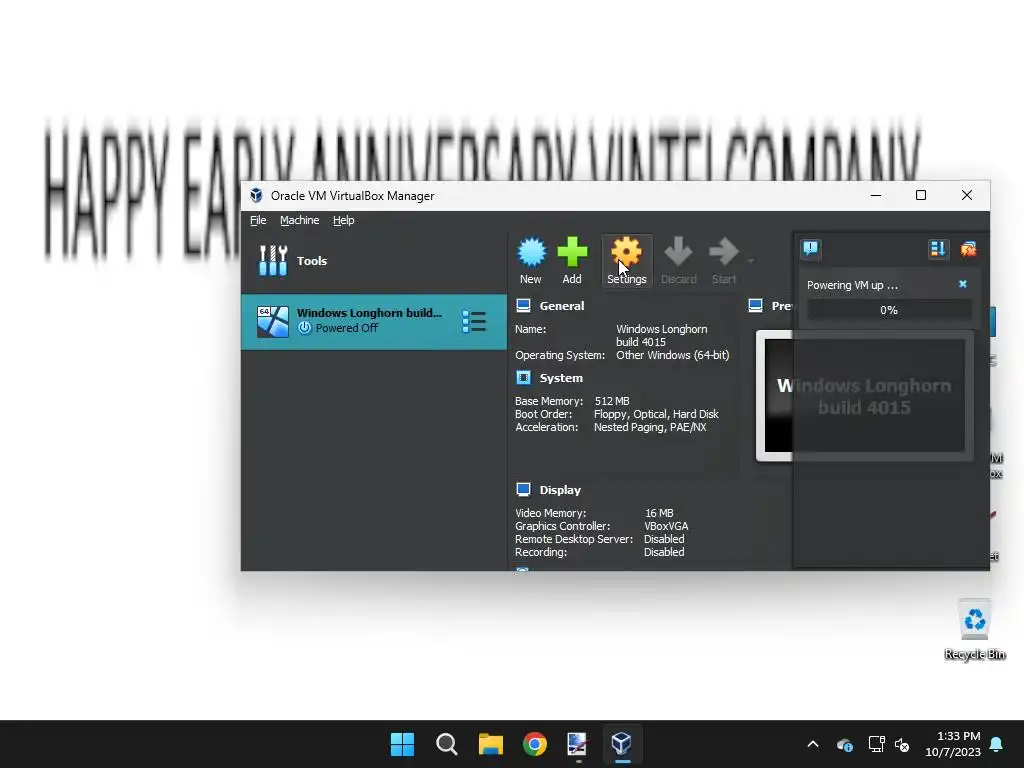Click the System section header
The height and width of the screenshot is (768, 1024).
pos(561,378)
